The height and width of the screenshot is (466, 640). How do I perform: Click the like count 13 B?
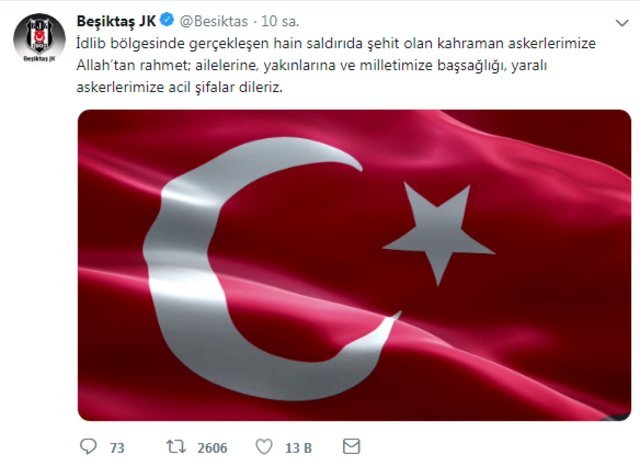tap(298, 448)
